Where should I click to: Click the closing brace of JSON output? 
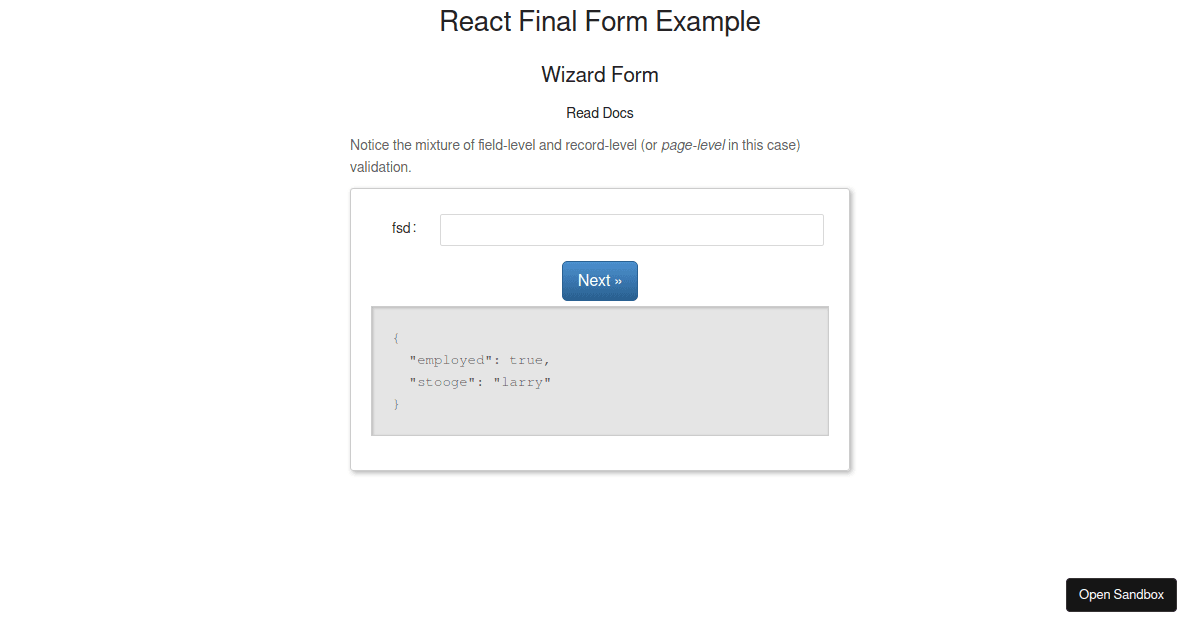(x=396, y=404)
